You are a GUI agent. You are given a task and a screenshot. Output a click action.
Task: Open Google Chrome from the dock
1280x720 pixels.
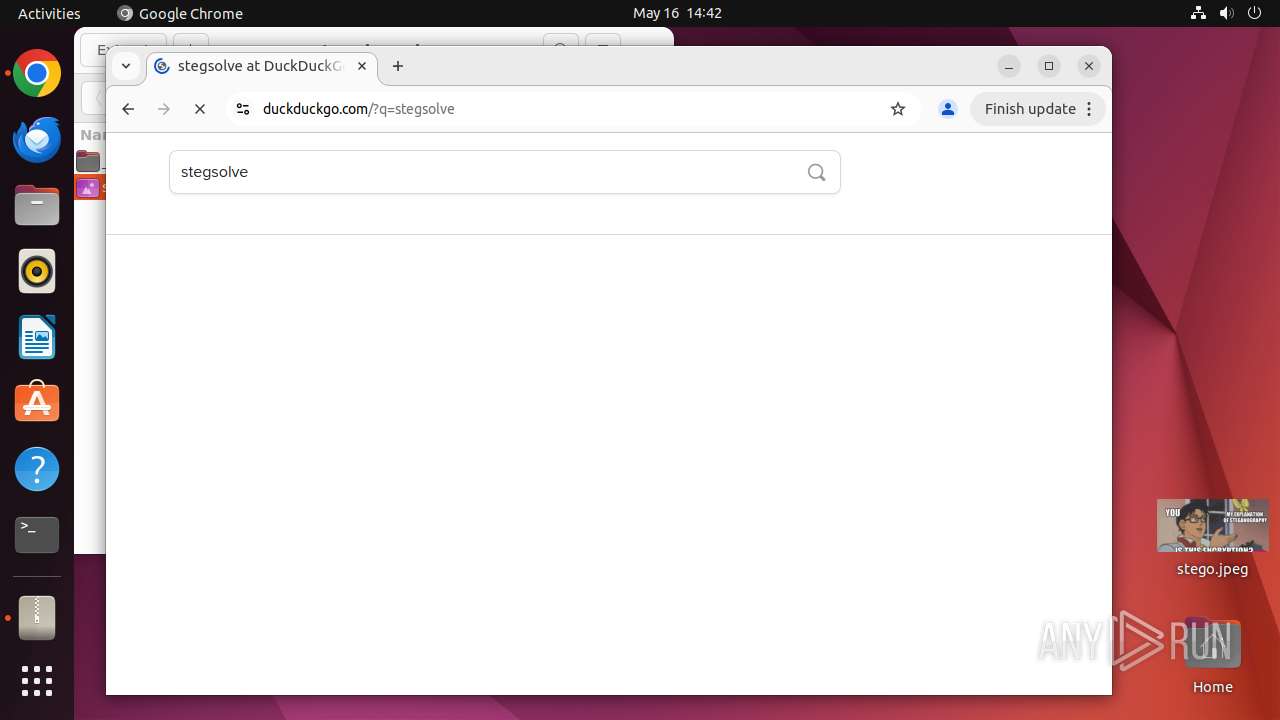[37, 74]
